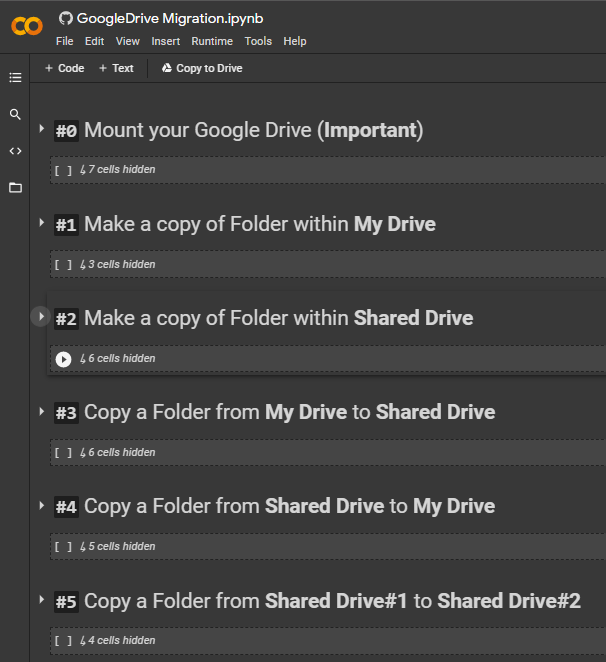The width and height of the screenshot is (606, 662).
Task: Expand section #3 My Drive to Shared Drive
Action: [x=41, y=411]
